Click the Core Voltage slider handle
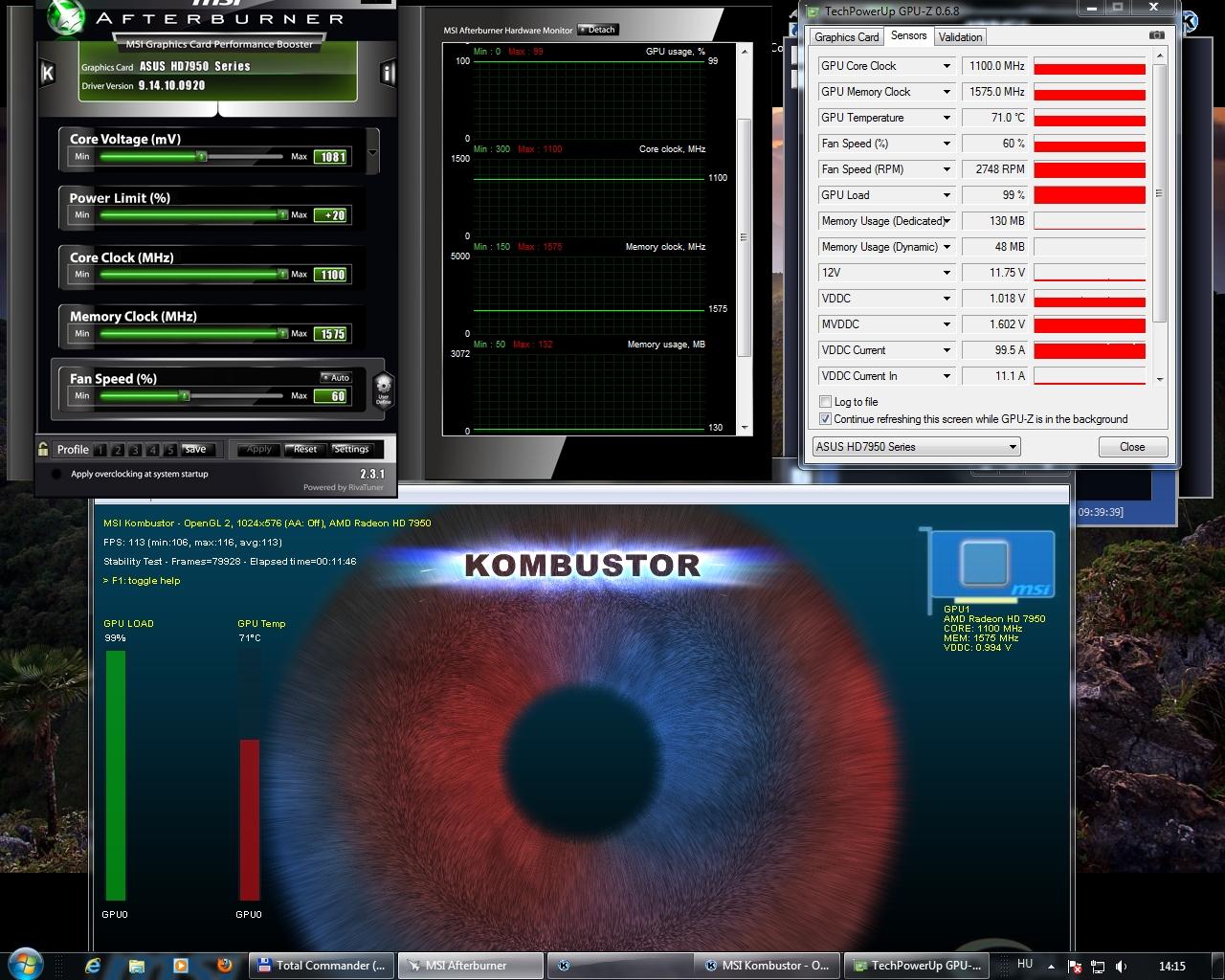Image resolution: width=1225 pixels, height=980 pixels. 202,156
